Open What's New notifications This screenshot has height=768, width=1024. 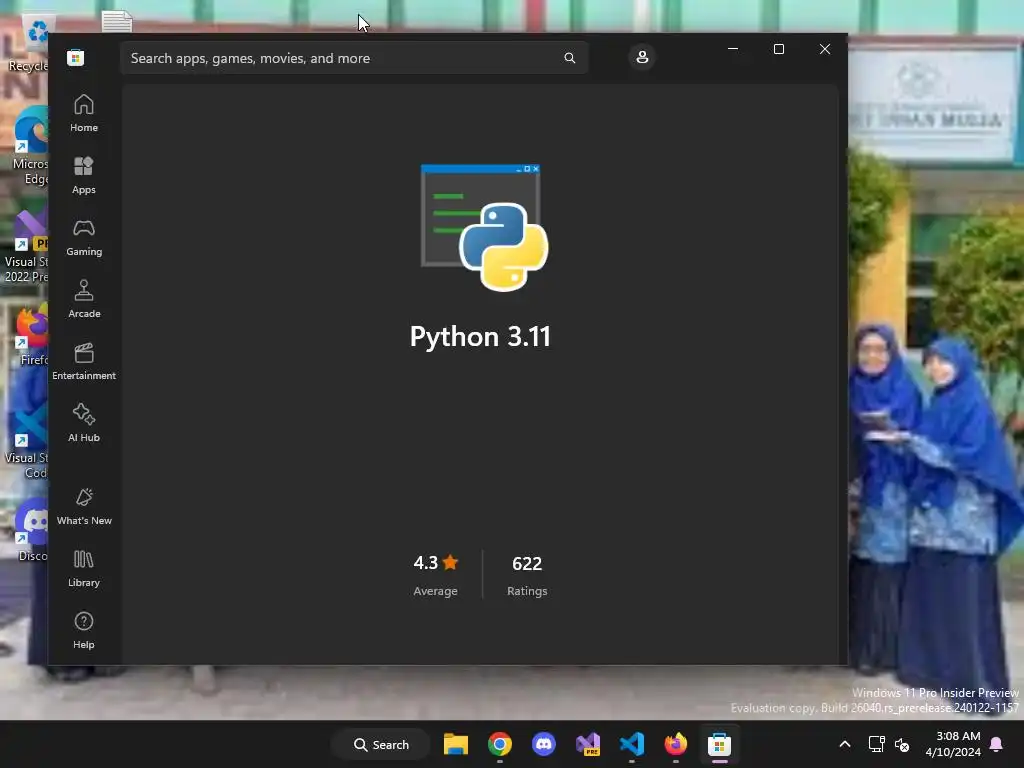(x=84, y=506)
